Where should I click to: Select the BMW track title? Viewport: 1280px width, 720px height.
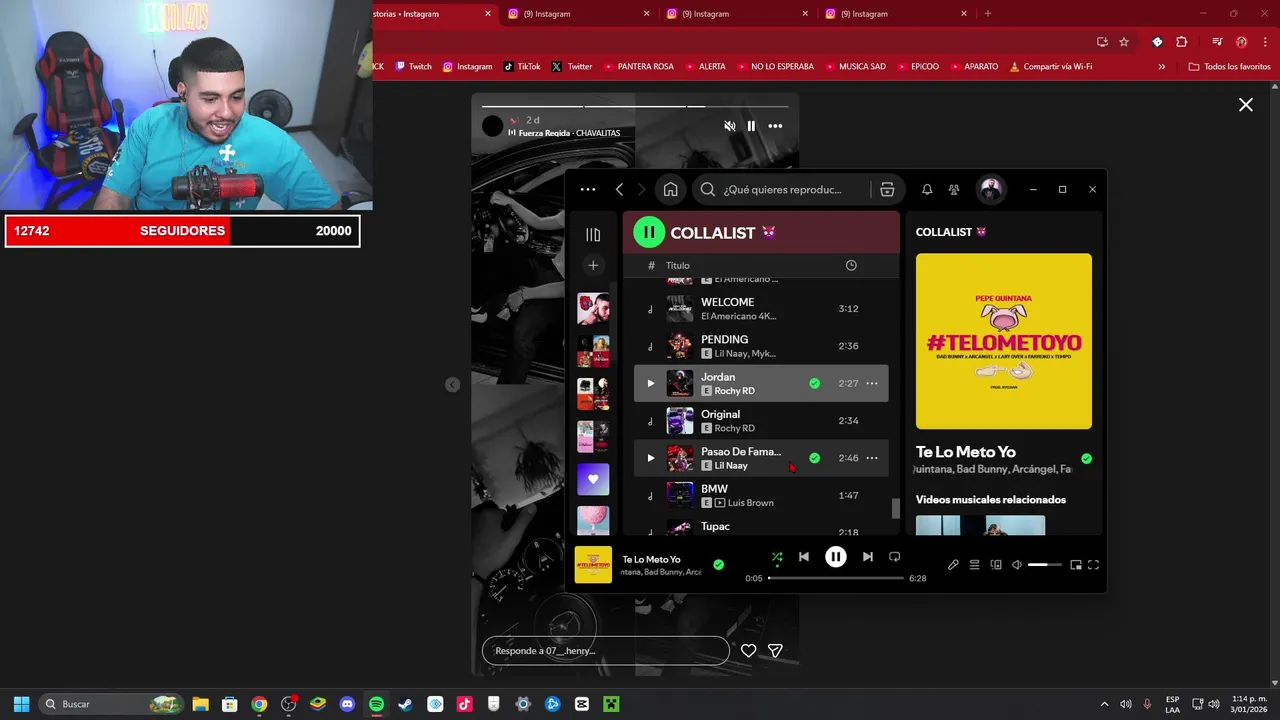tap(714, 489)
